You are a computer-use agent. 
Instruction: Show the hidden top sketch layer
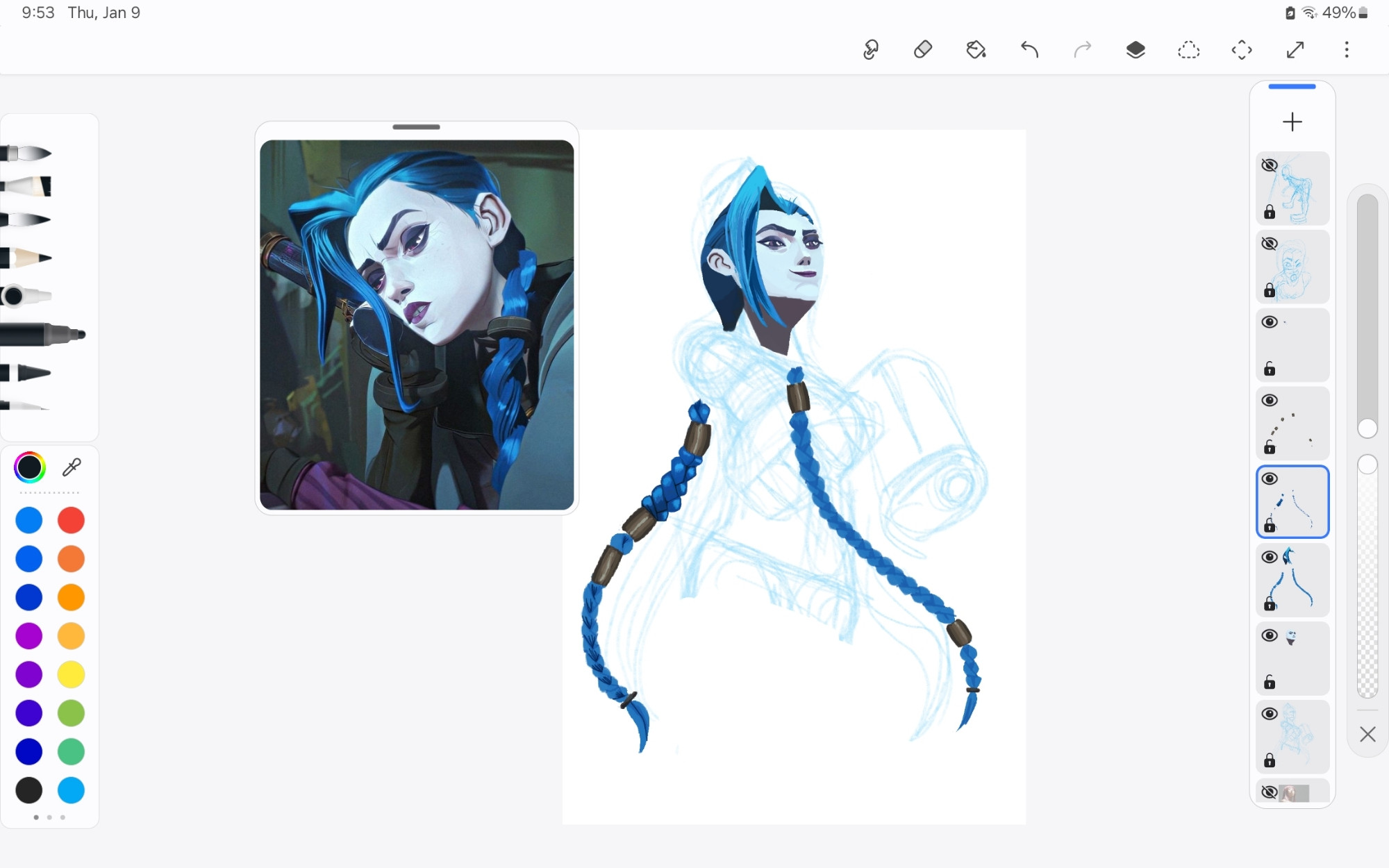(x=1270, y=165)
